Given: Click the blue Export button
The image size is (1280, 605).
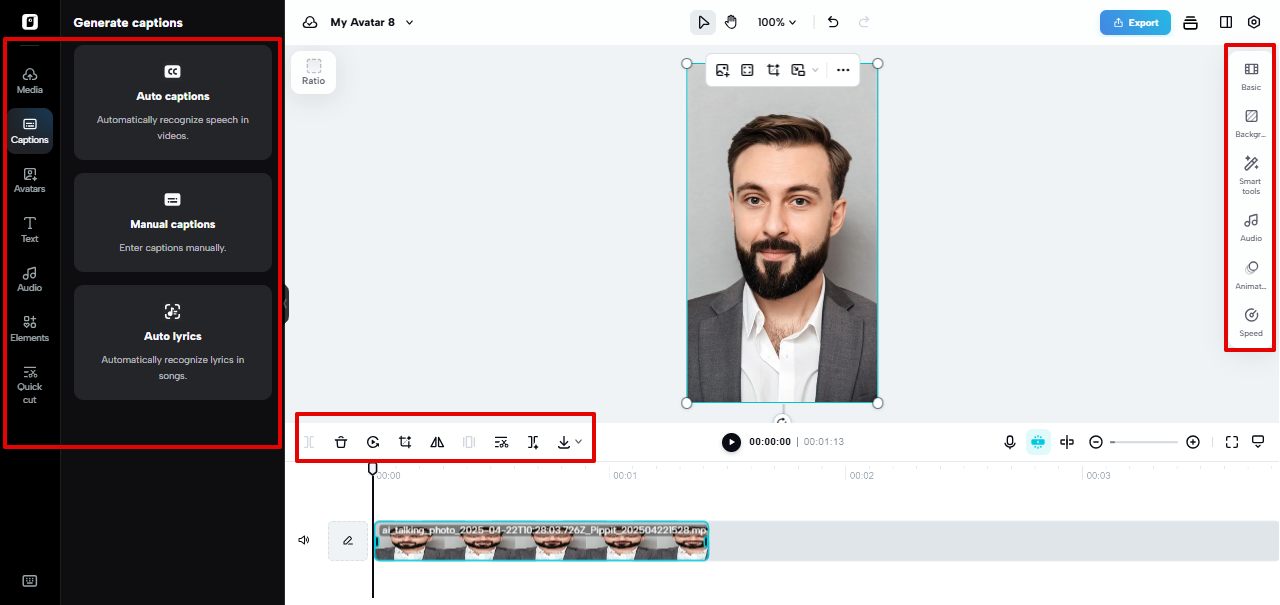Looking at the screenshot, I should tap(1135, 21).
